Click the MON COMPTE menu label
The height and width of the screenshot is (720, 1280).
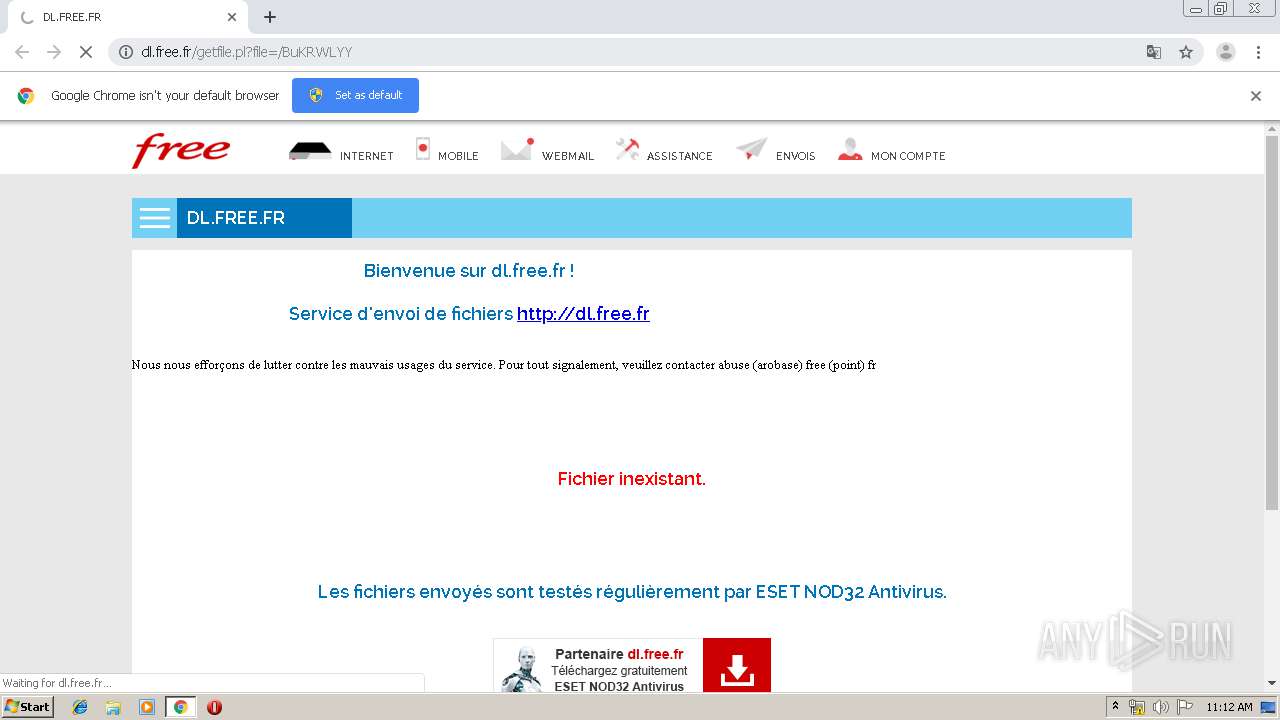coord(908,156)
